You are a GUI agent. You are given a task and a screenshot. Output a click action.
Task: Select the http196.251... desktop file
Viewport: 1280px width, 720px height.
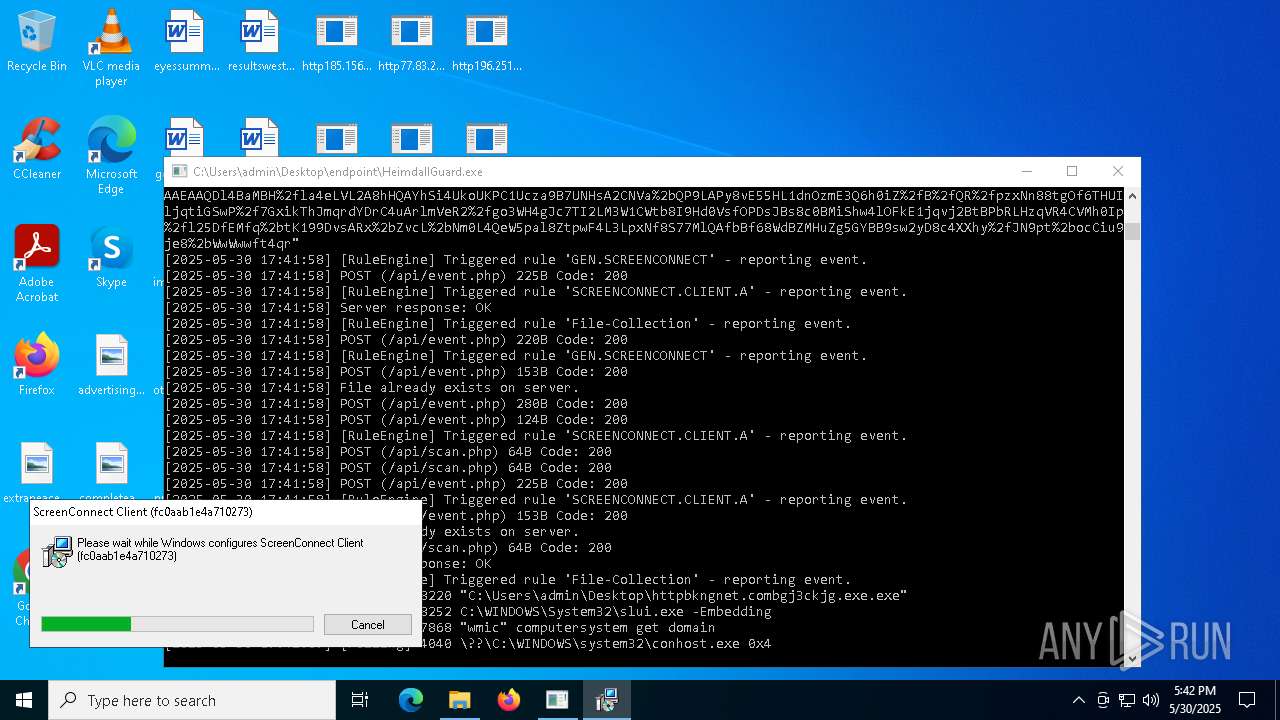486,42
